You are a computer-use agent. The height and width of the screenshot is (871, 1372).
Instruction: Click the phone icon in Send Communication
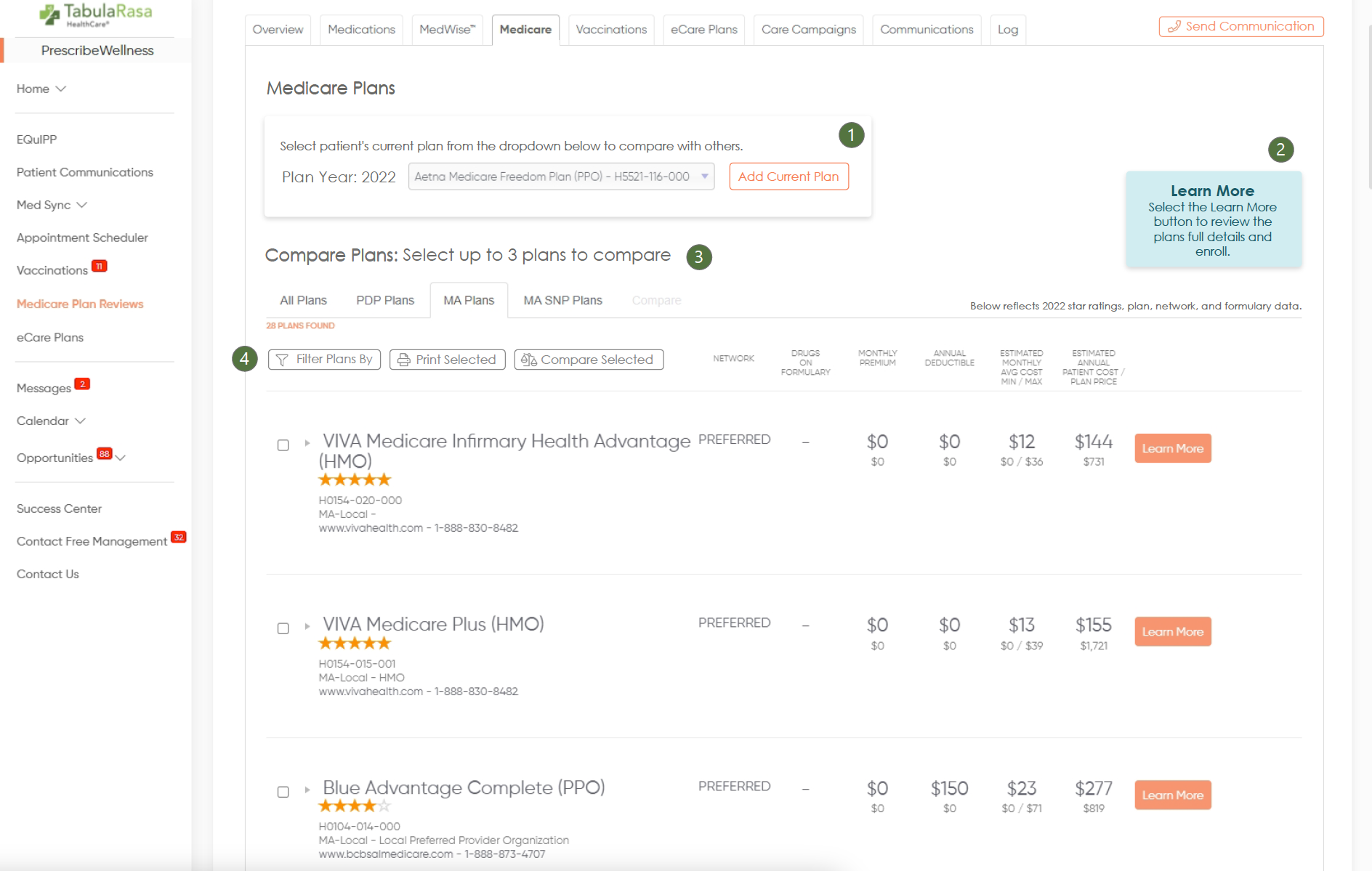tap(1174, 27)
